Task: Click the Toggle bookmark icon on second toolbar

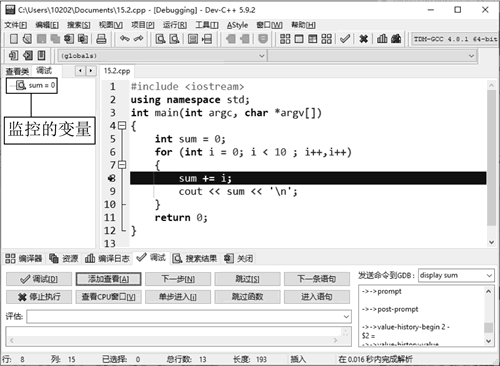Action: (28, 55)
